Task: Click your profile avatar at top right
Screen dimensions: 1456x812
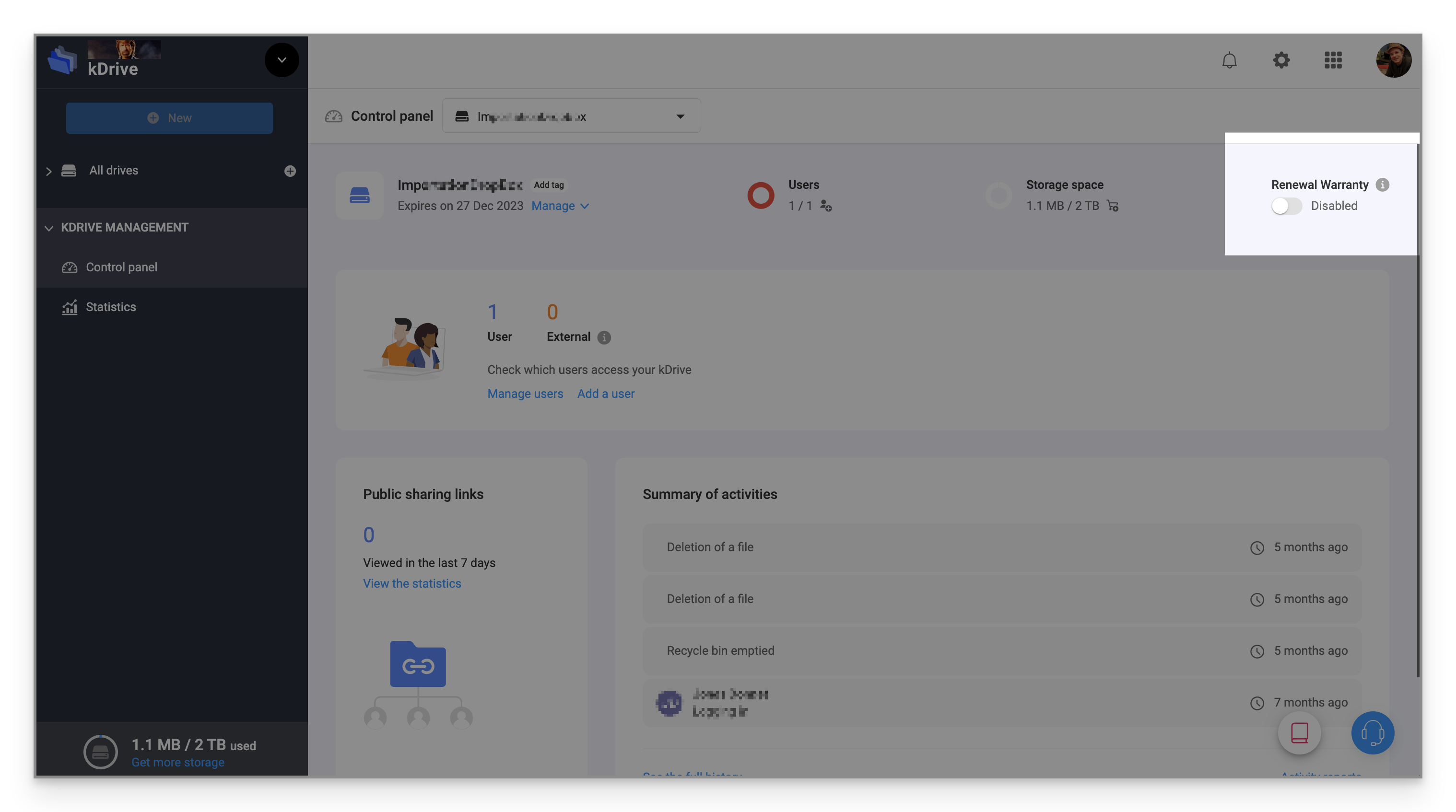Action: point(1394,60)
